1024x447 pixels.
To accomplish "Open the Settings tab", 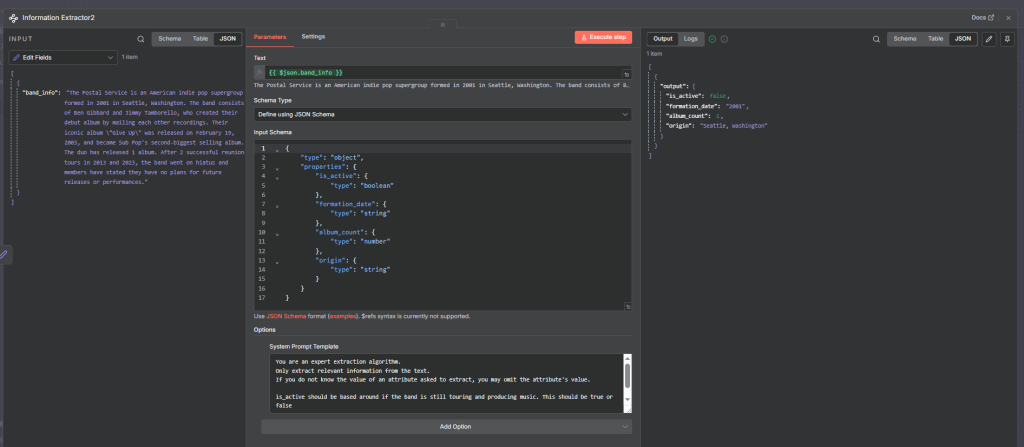I will (313, 37).
